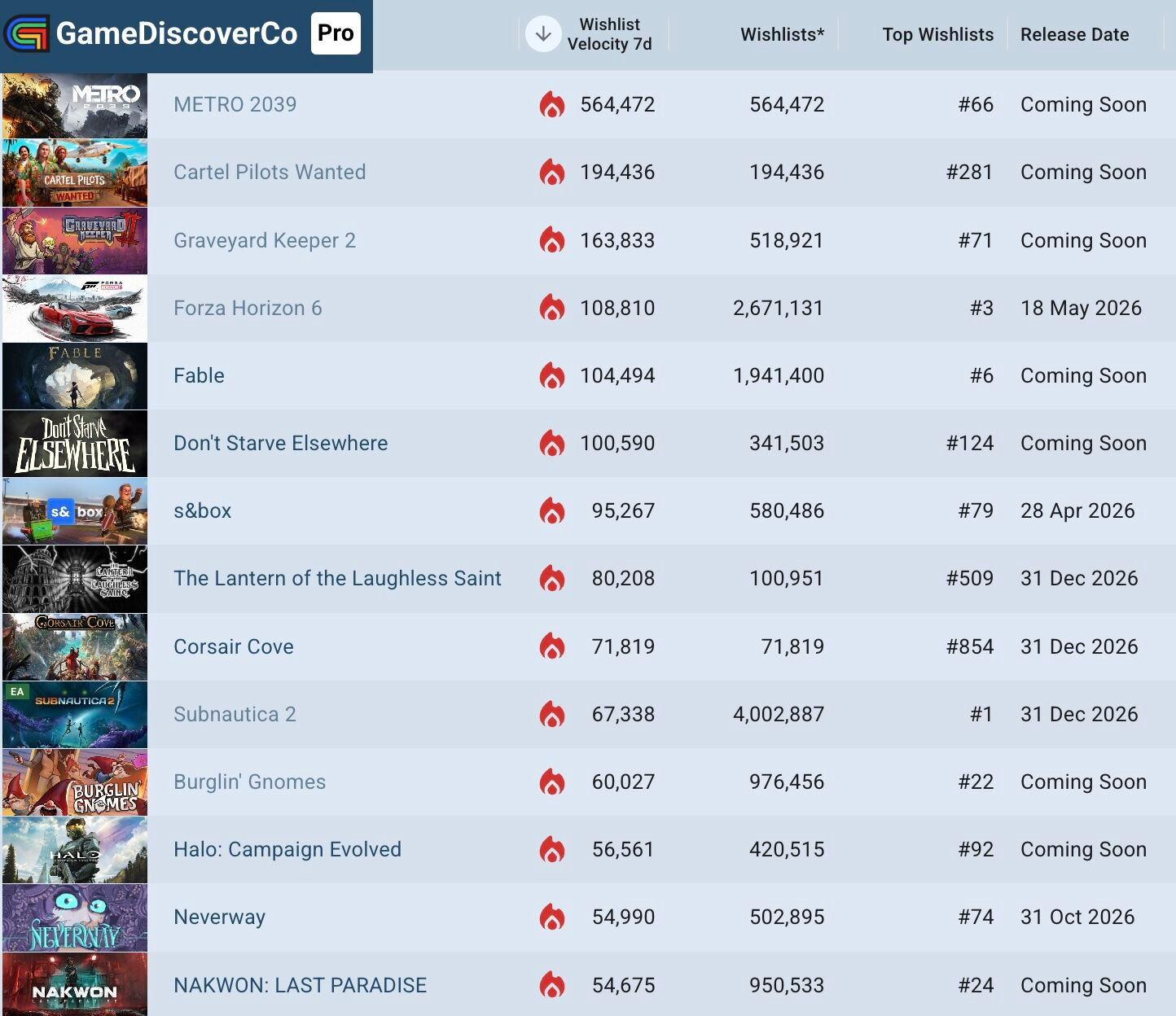Viewport: 1176px width, 1016px height.
Task: Open the METRO 2039 game link
Action: tap(235, 104)
